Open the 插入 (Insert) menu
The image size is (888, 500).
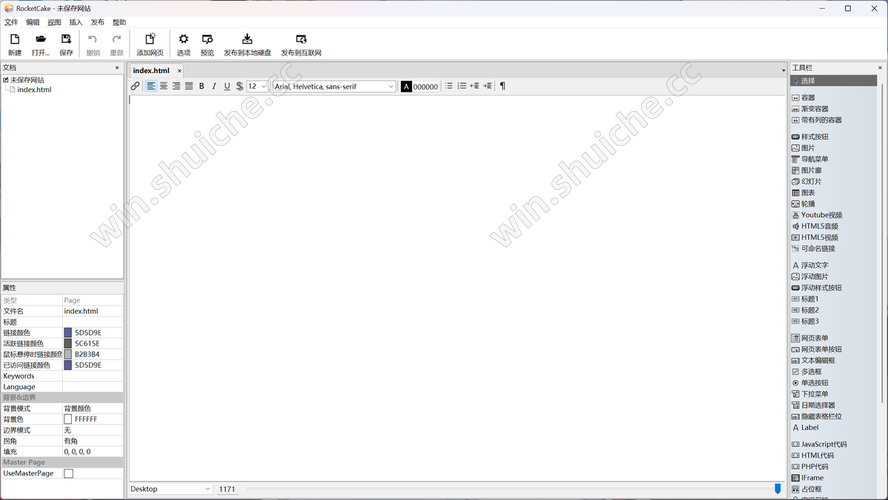[x=76, y=22]
